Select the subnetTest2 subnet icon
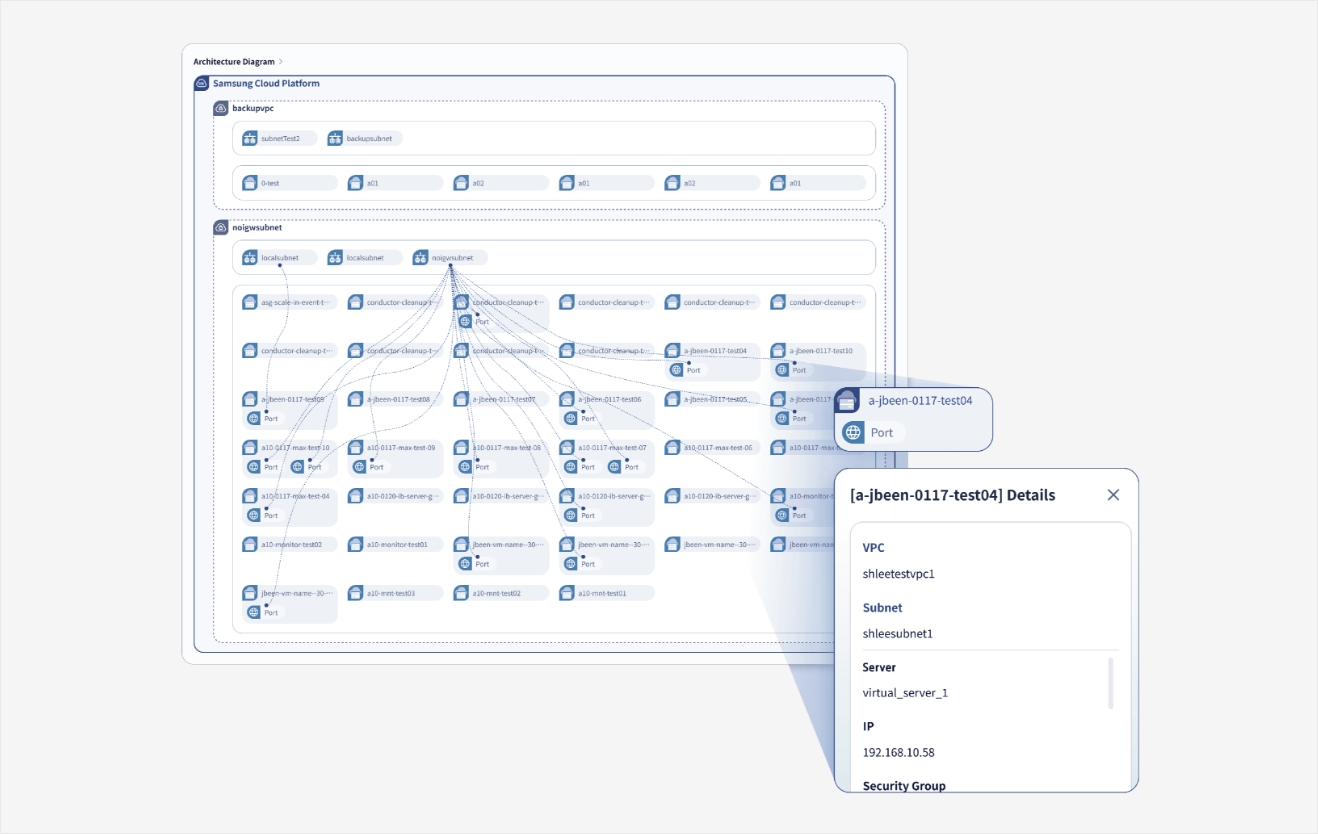 click(250, 138)
